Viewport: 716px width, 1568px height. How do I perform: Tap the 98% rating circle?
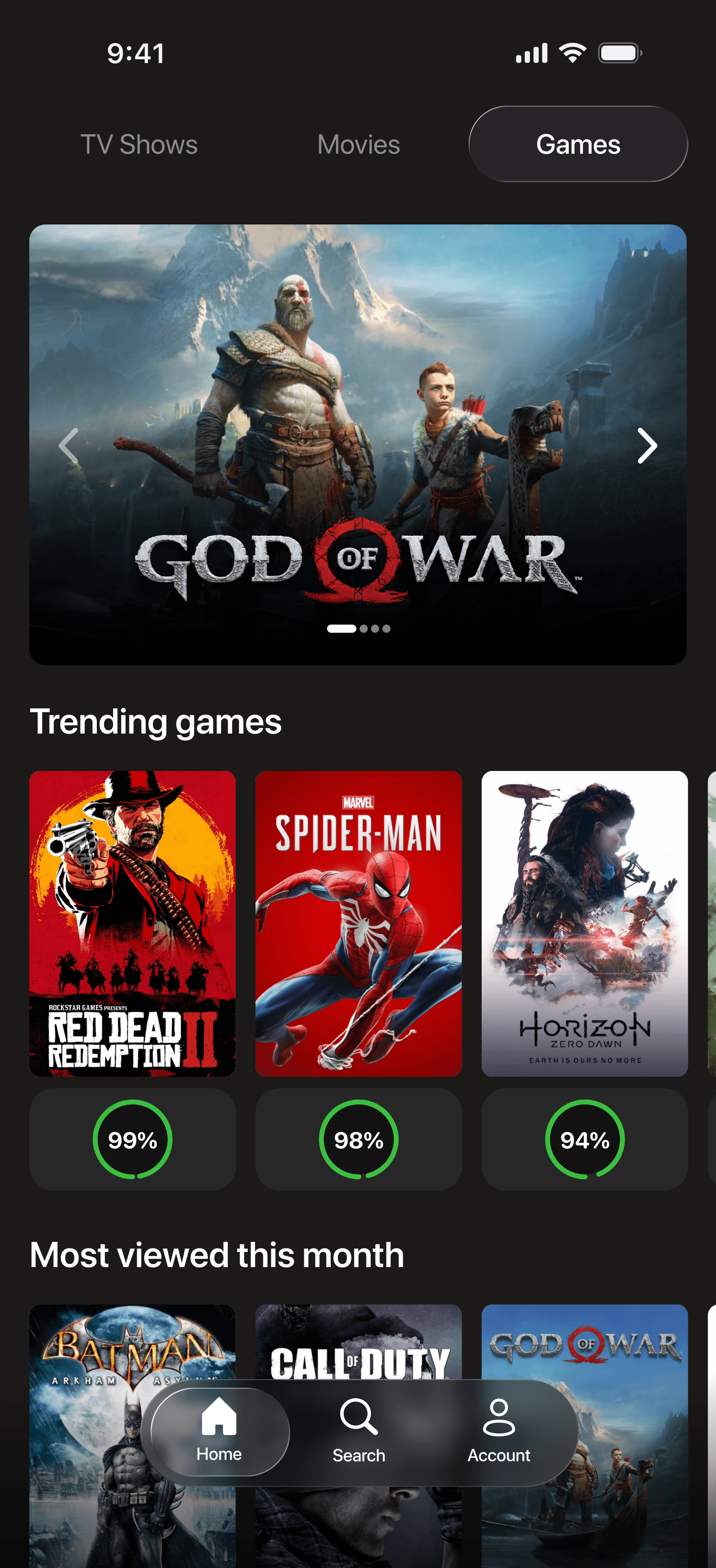(x=358, y=1139)
